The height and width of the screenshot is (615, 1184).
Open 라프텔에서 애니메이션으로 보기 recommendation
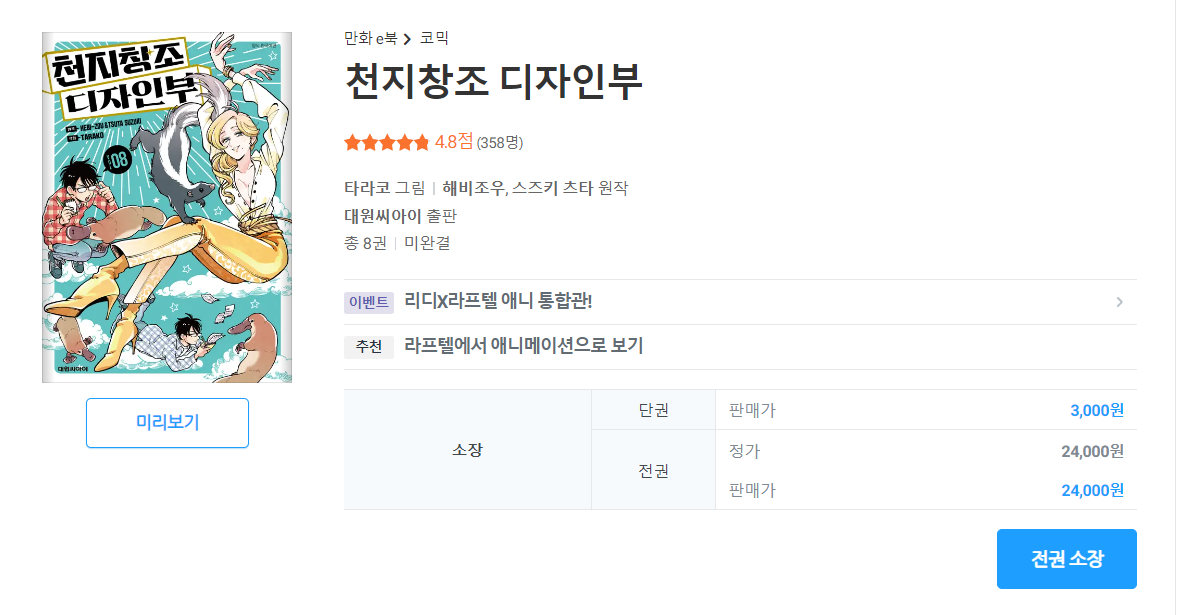pos(523,347)
